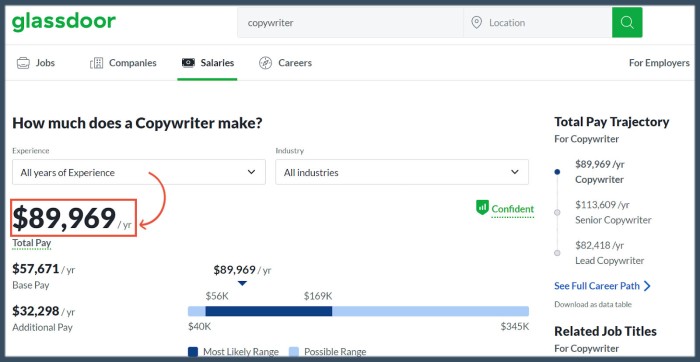This screenshot has height=362, width=700.
Task: Click the glassdoor logo
Action: [x=64, y=22]
